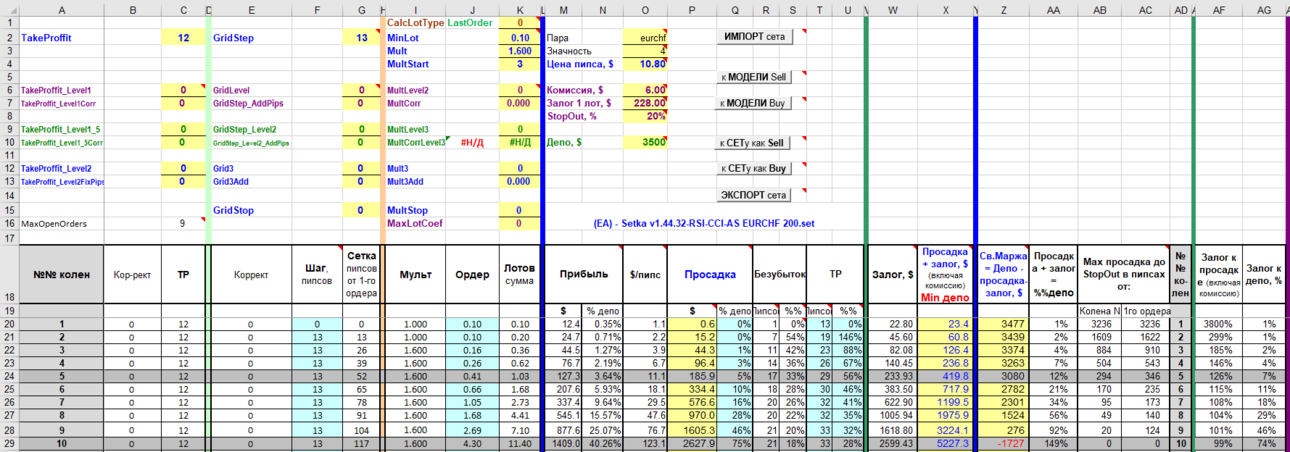Viewport: 1290px width, 452px height.
Task: Click the Залог cell 2599.43
Action: [x=891, y=441]
